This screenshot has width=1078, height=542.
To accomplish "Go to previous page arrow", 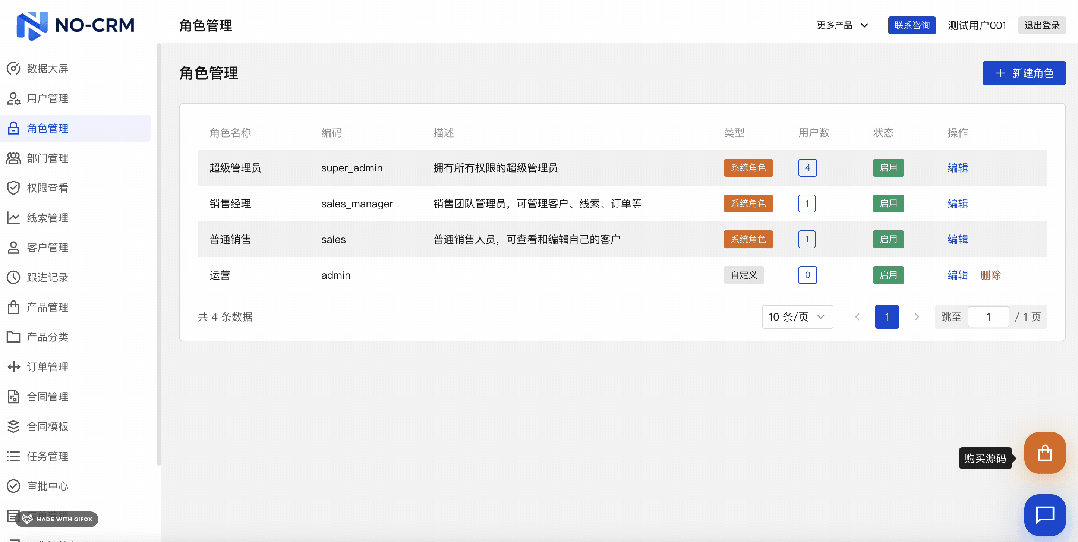I will [857, 317].
